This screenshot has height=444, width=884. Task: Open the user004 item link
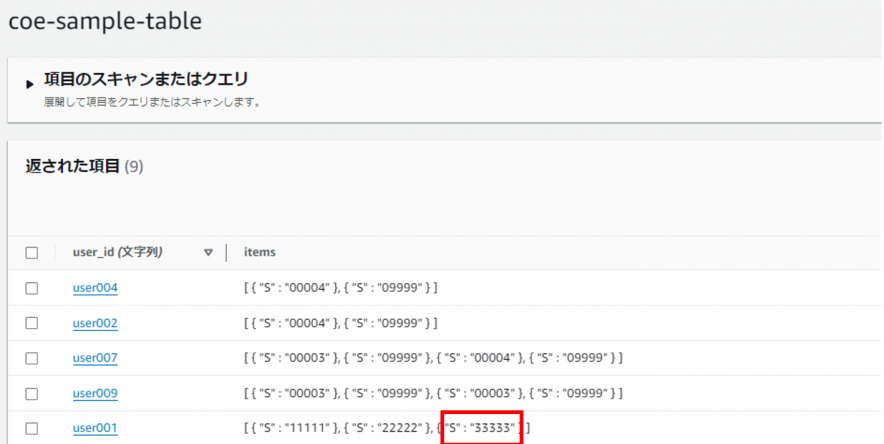[x=95, y=288]
